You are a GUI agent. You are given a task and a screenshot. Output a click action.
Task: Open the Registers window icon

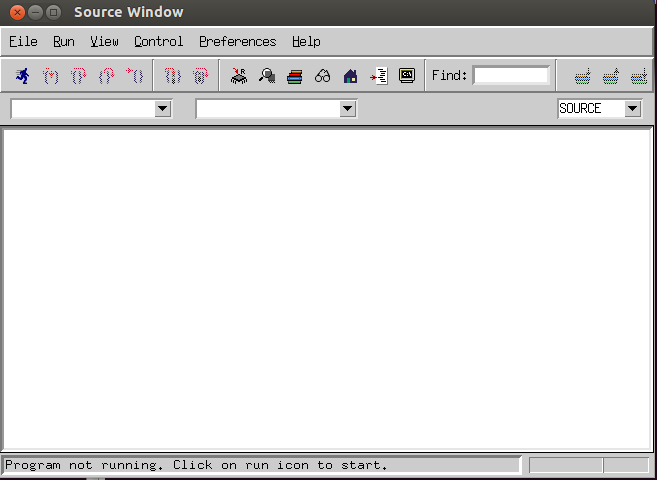pos(239,76)
